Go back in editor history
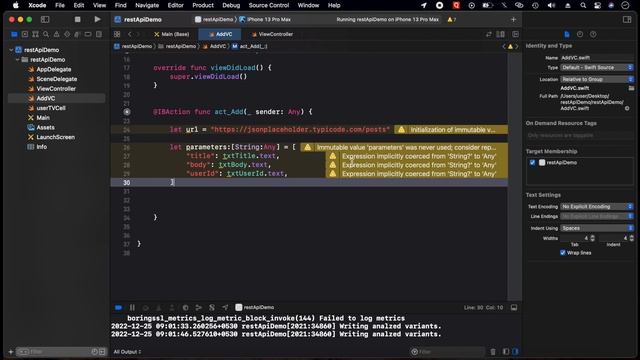 pos(130,34)
